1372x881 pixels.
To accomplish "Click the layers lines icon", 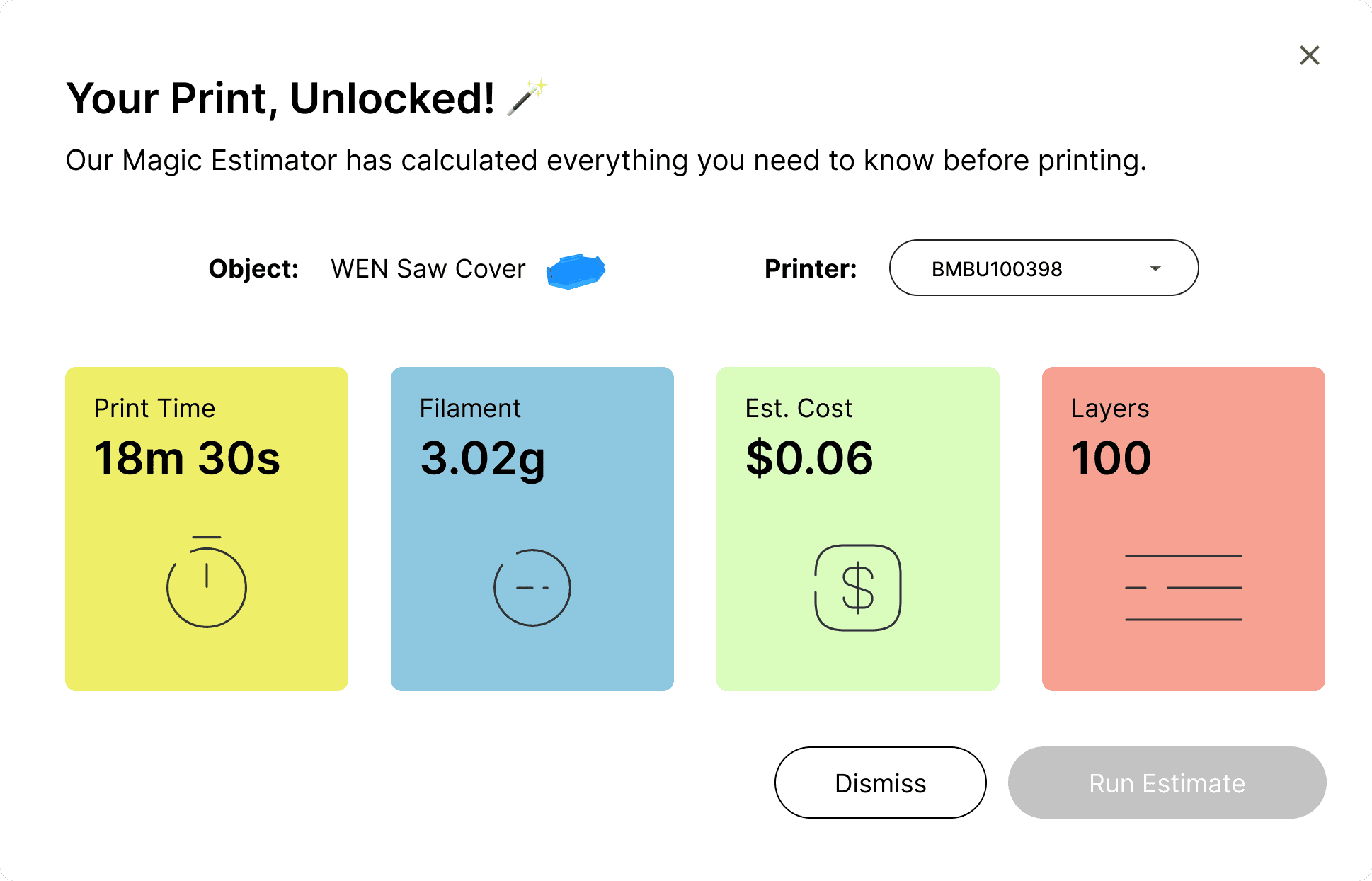I will tap(1184, 588).
